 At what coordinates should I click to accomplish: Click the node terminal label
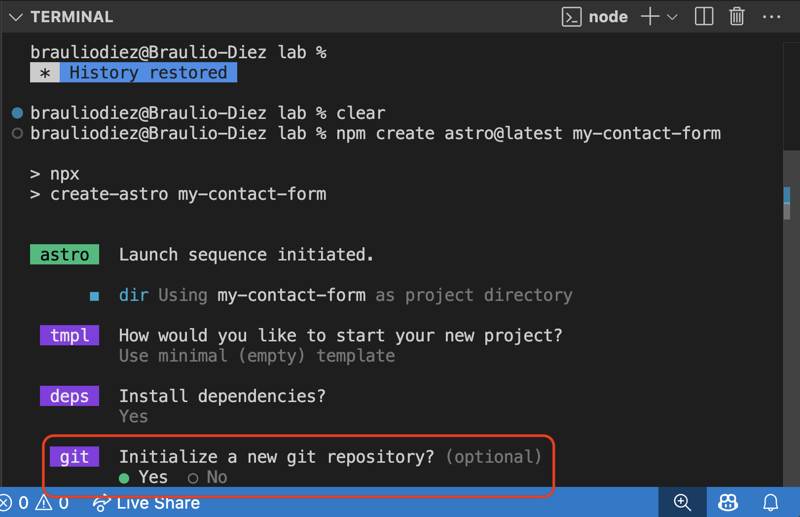(x=608, y=17)
